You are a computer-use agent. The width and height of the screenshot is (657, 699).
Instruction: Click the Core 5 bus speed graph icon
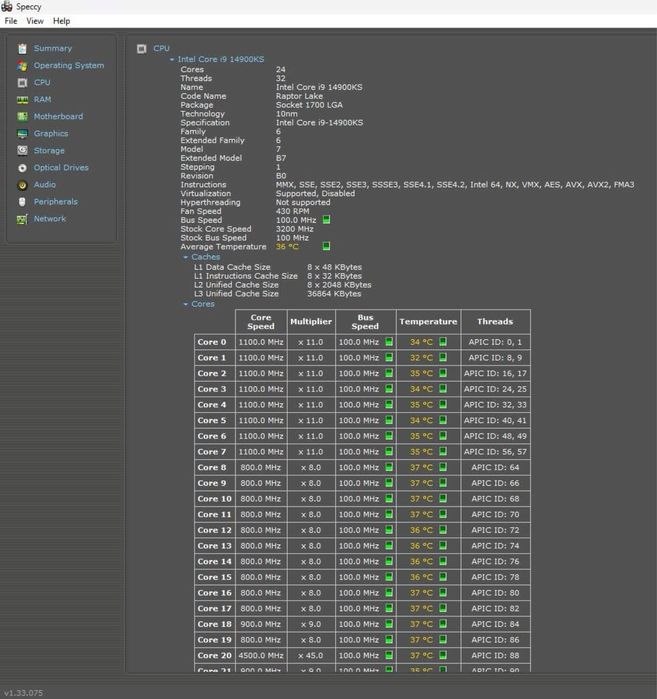click(389, 420)
